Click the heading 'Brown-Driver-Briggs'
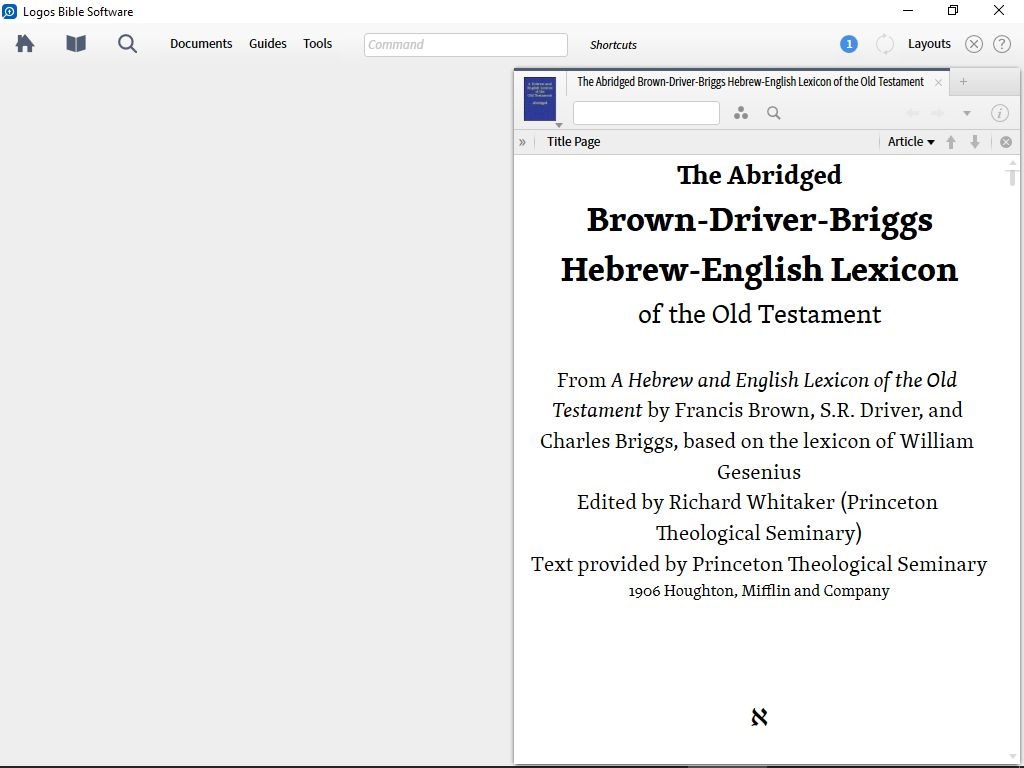This screenshot has height=768, width=1024. point(760,219)
